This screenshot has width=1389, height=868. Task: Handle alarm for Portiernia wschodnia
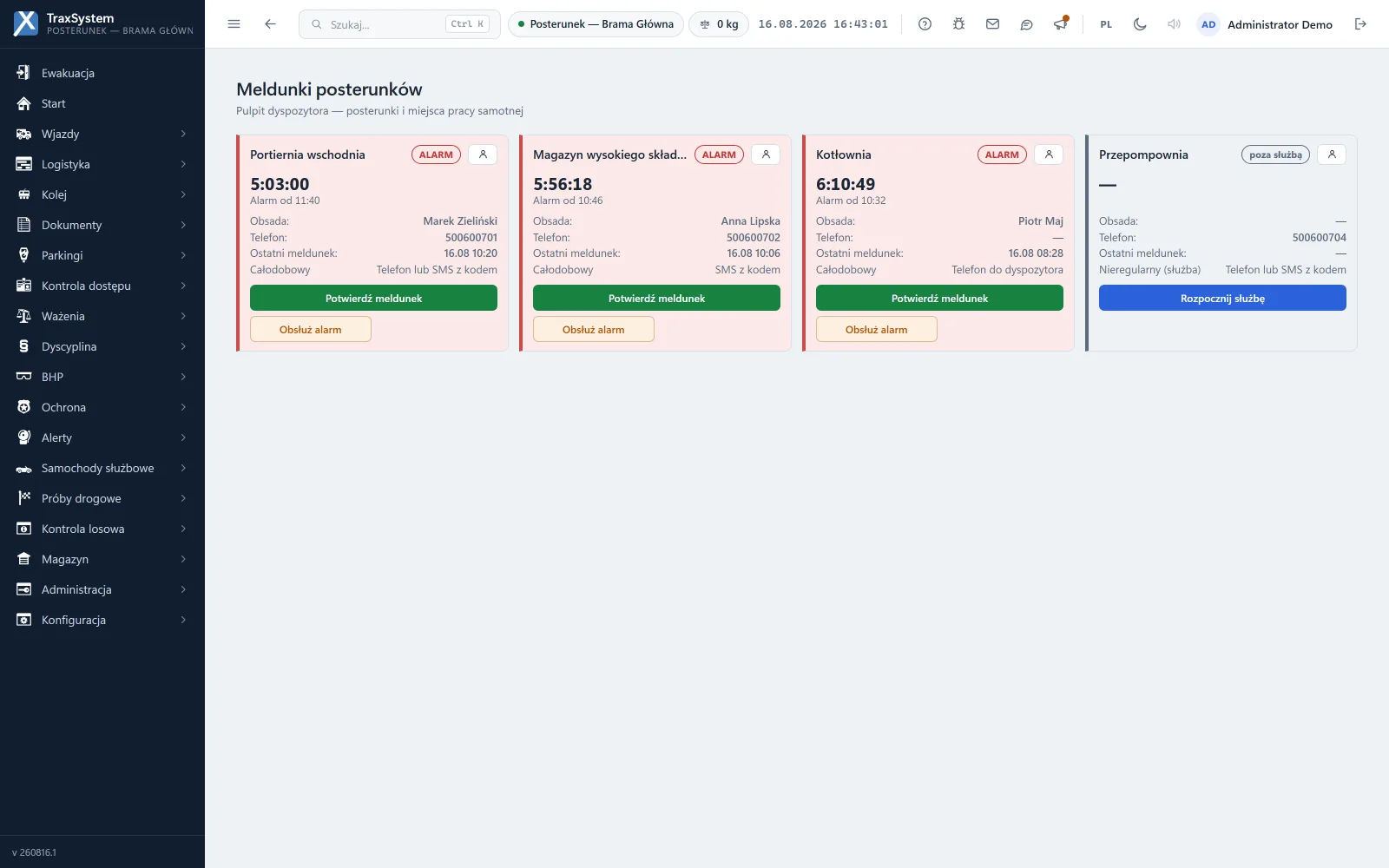(x=310, y=329)
